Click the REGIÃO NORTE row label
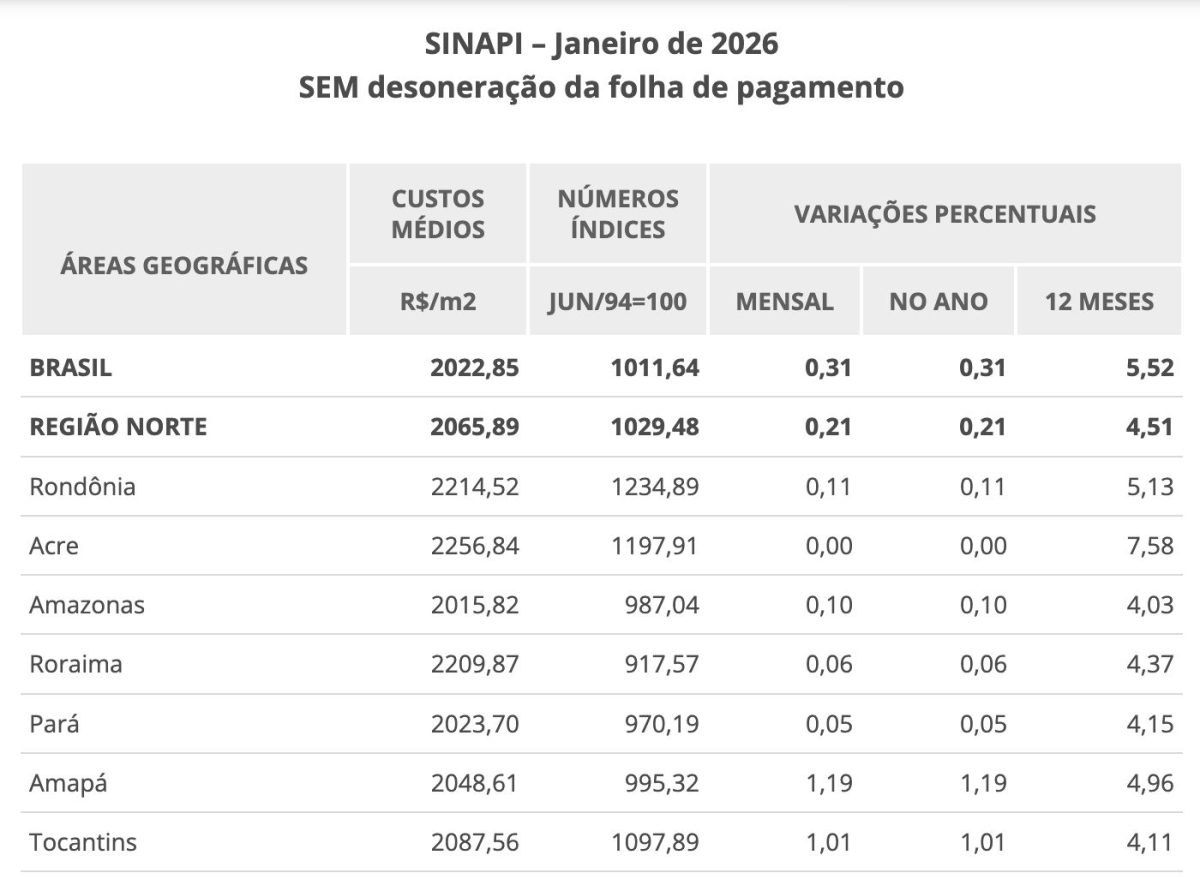 point(118,427)
